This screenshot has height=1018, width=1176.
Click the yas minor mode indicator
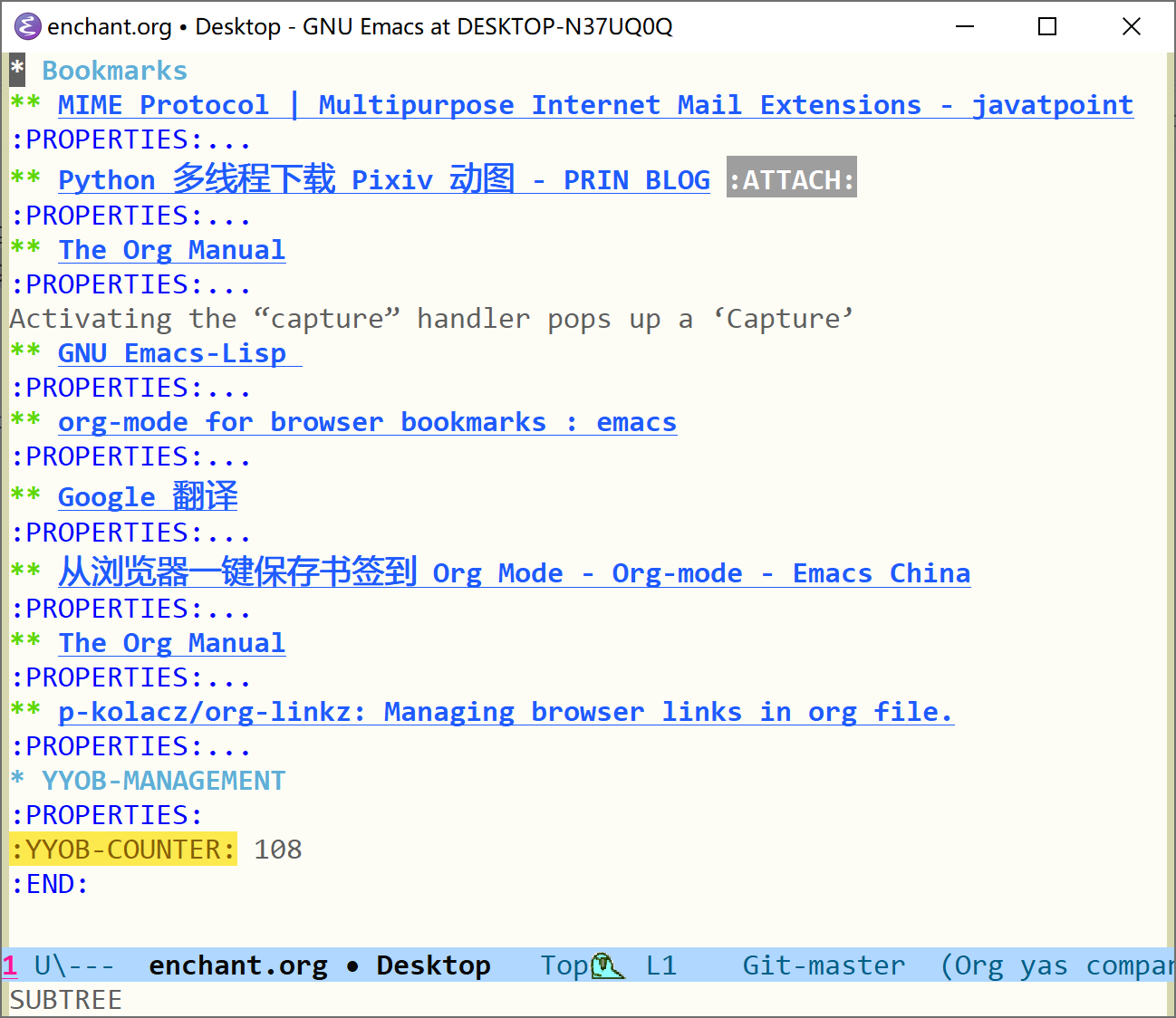pos(1044,965)
